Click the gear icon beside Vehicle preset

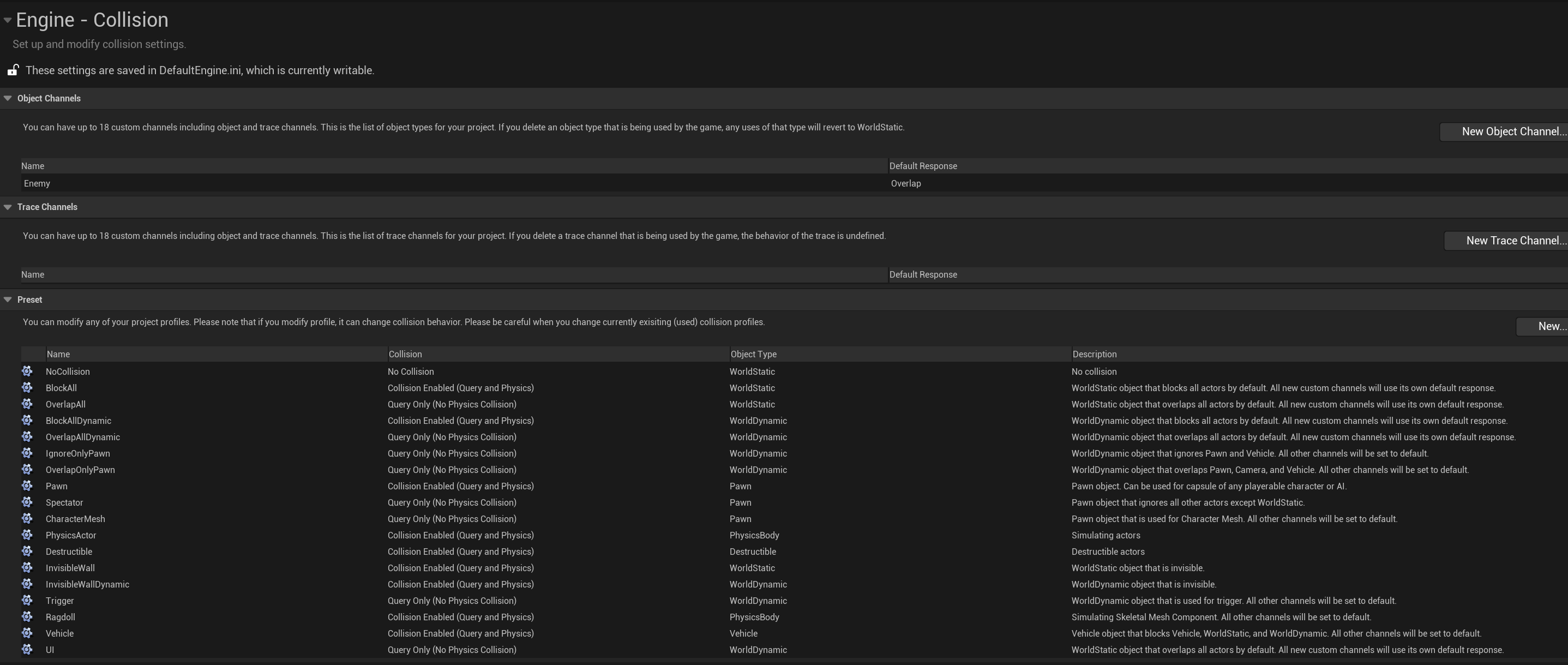pos(27,633)
